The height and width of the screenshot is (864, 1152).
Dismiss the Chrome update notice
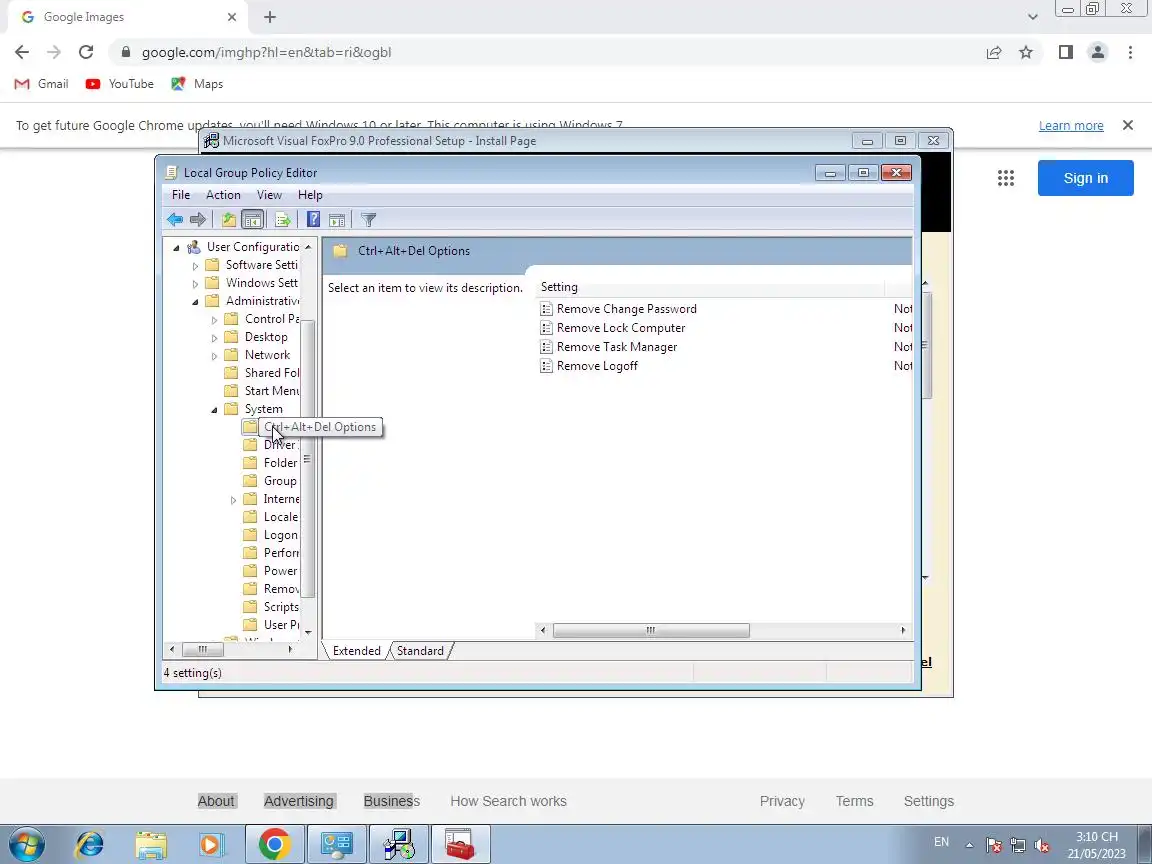1128,125
